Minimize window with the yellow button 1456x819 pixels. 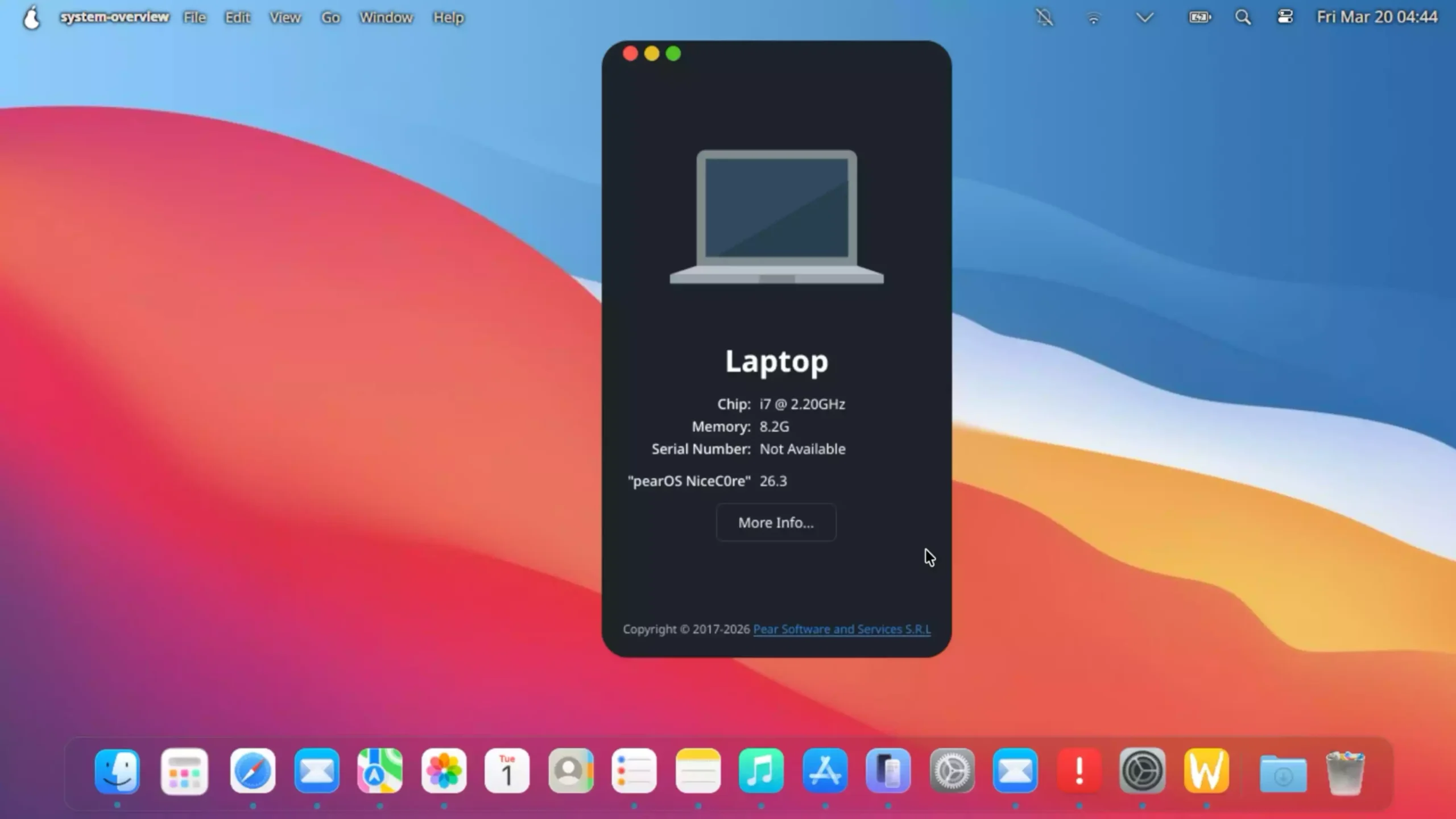click(652, 53)
